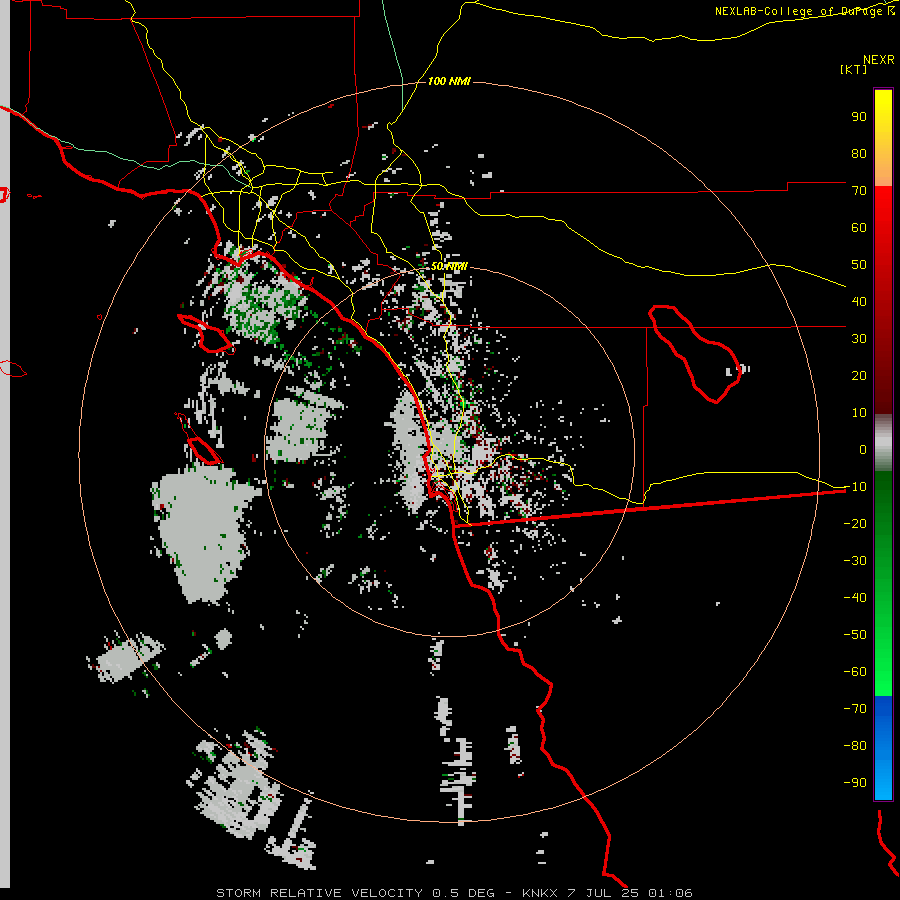Click the "90" value on the velocity scale
This screenshot has height=900, width=900.
click(x=859, y=117)
